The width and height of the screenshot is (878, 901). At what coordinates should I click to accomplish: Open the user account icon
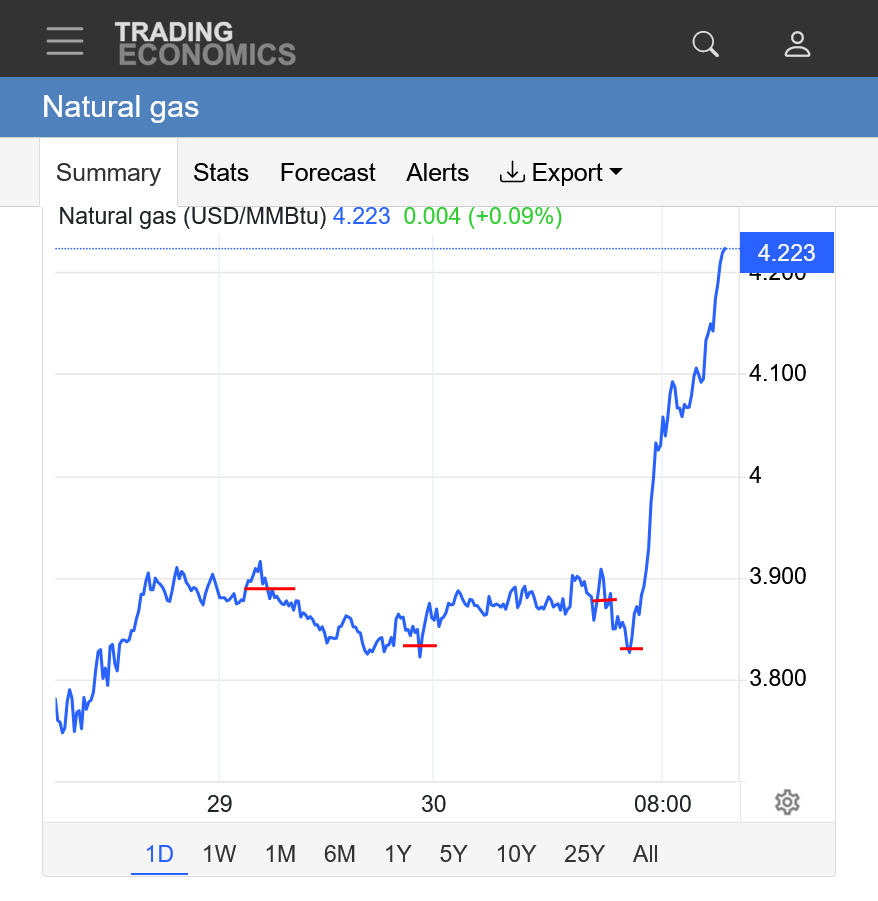(x=797, y=44)
